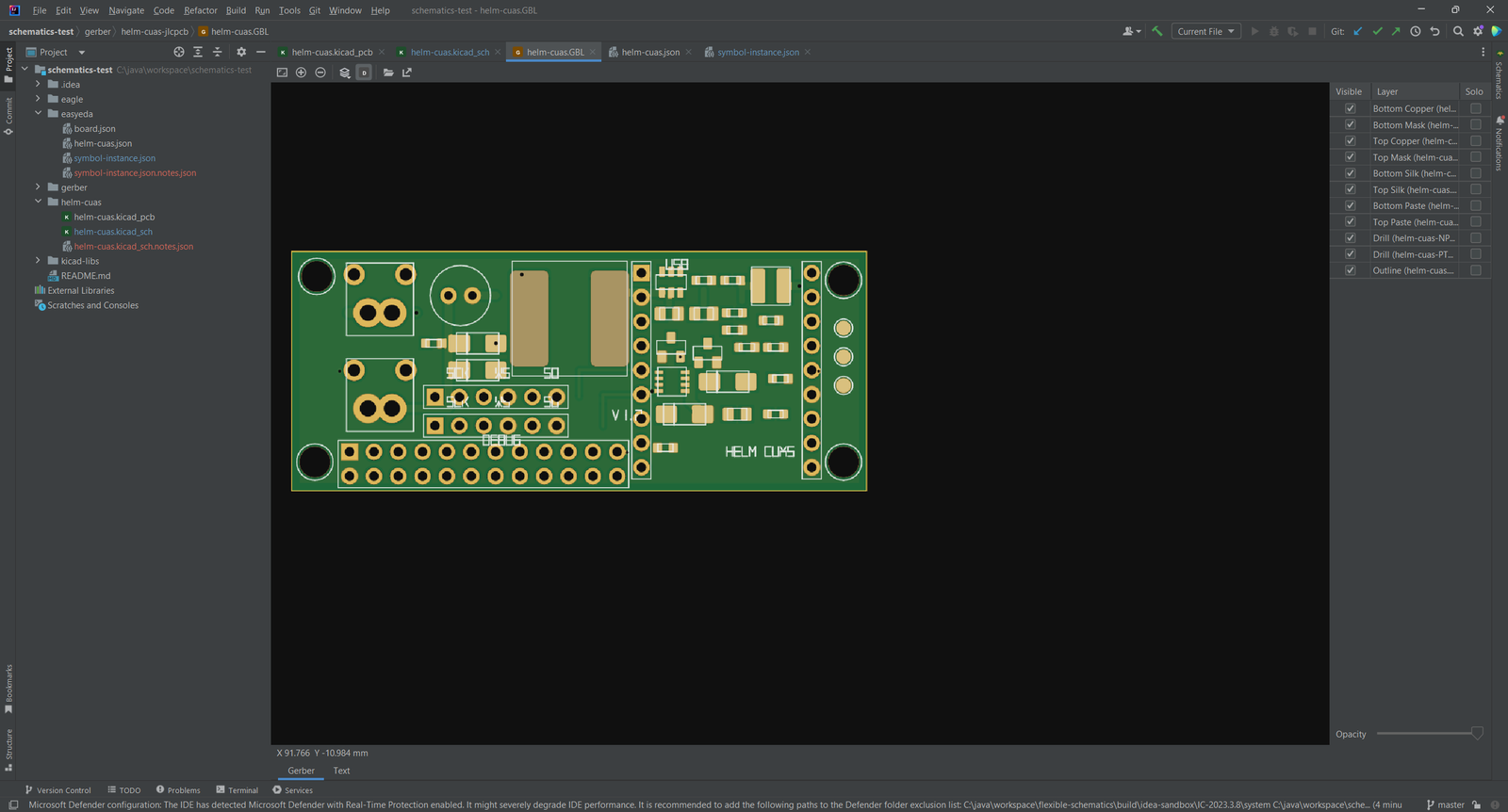Click the fit-to-window icon in Gerber toolbar
Viewport: 1508px width, 812px height.
coord(282,73)
